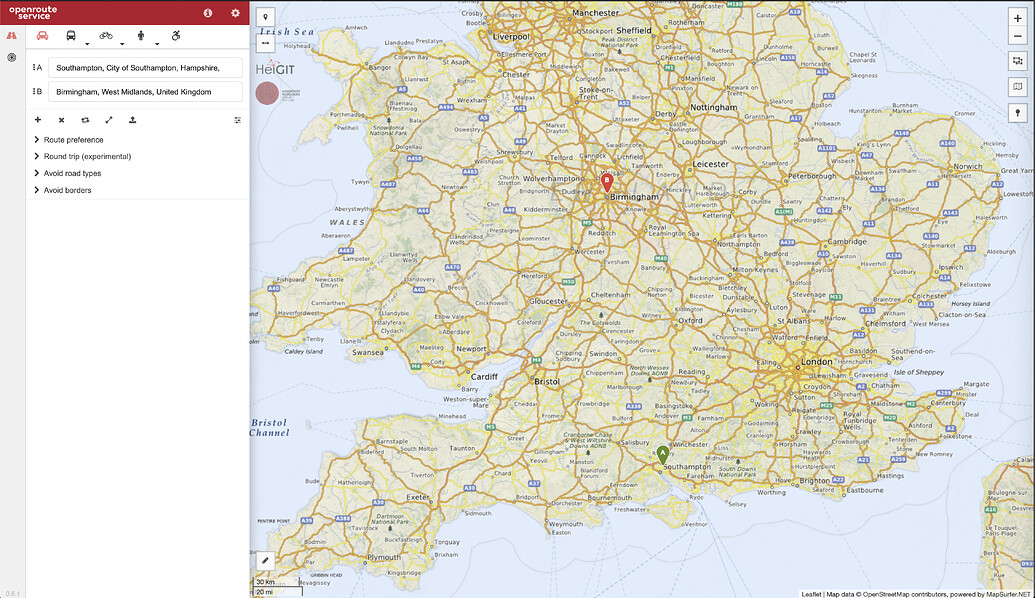
Task: Switch to the directions tab
Action: pyautogui.click(x=11, y=33)
